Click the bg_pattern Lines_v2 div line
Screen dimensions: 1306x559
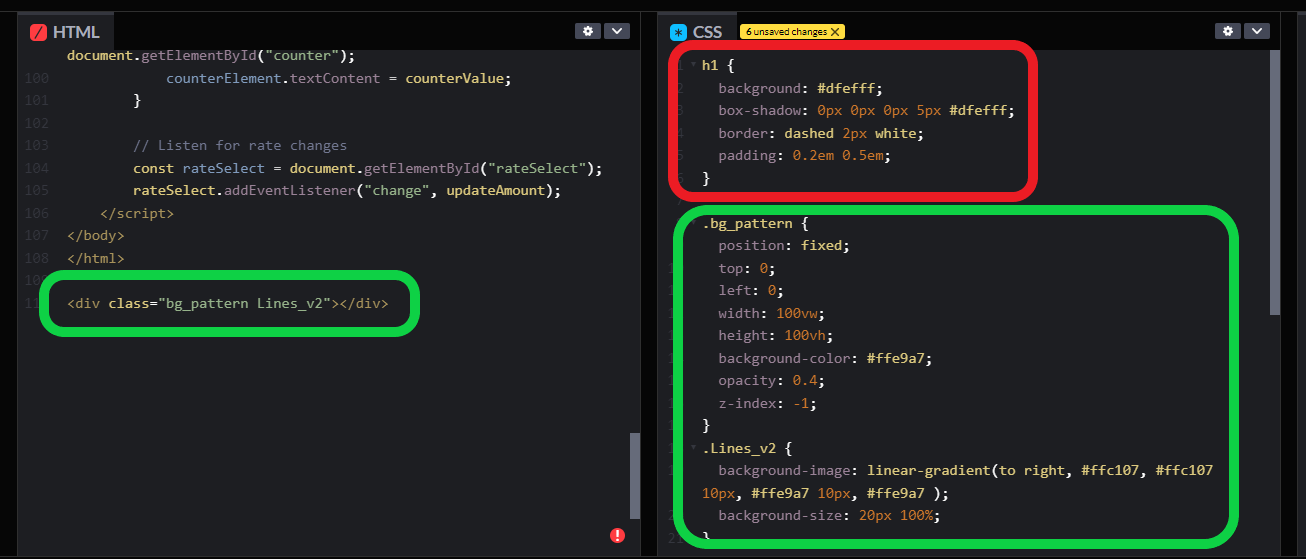pyautogui.click(x=227, y=303)
